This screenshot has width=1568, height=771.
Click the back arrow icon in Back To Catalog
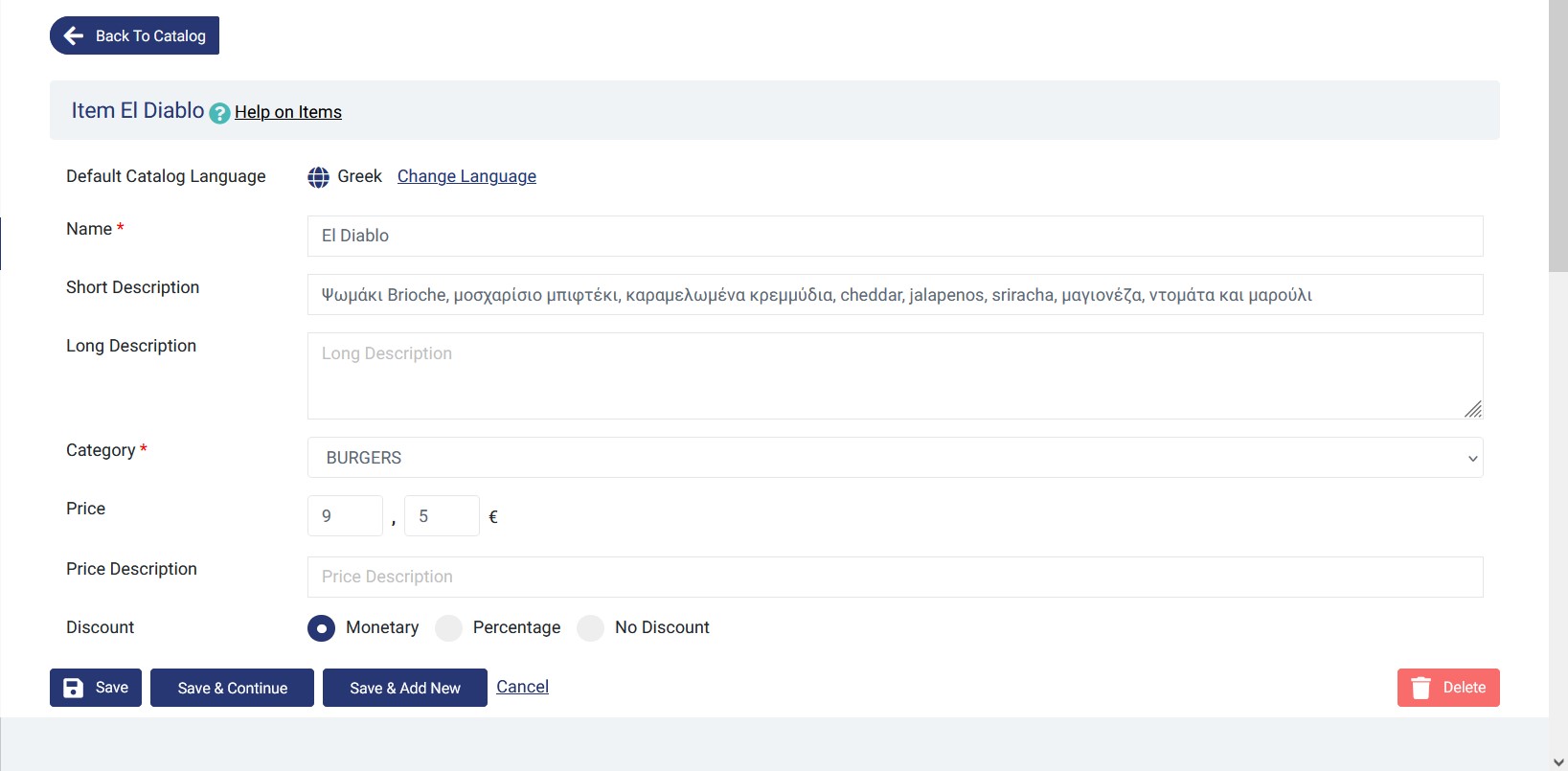click(74, 35)
